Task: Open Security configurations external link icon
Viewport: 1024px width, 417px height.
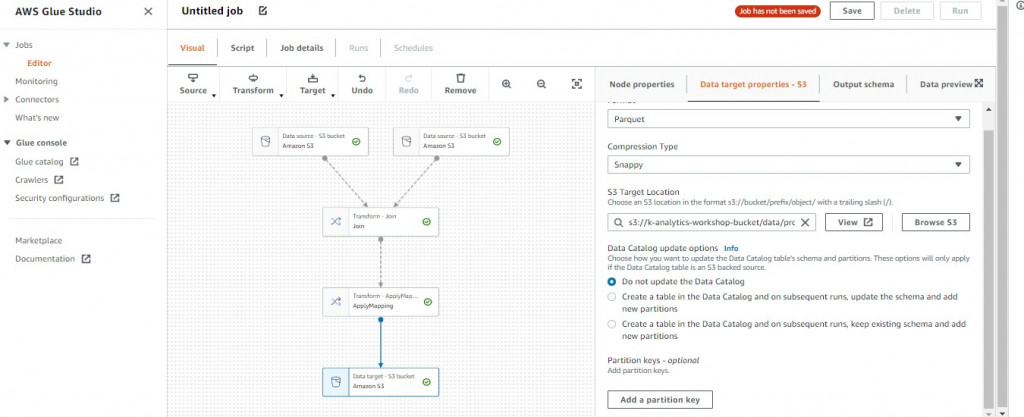Action: (x=115, y=198)
